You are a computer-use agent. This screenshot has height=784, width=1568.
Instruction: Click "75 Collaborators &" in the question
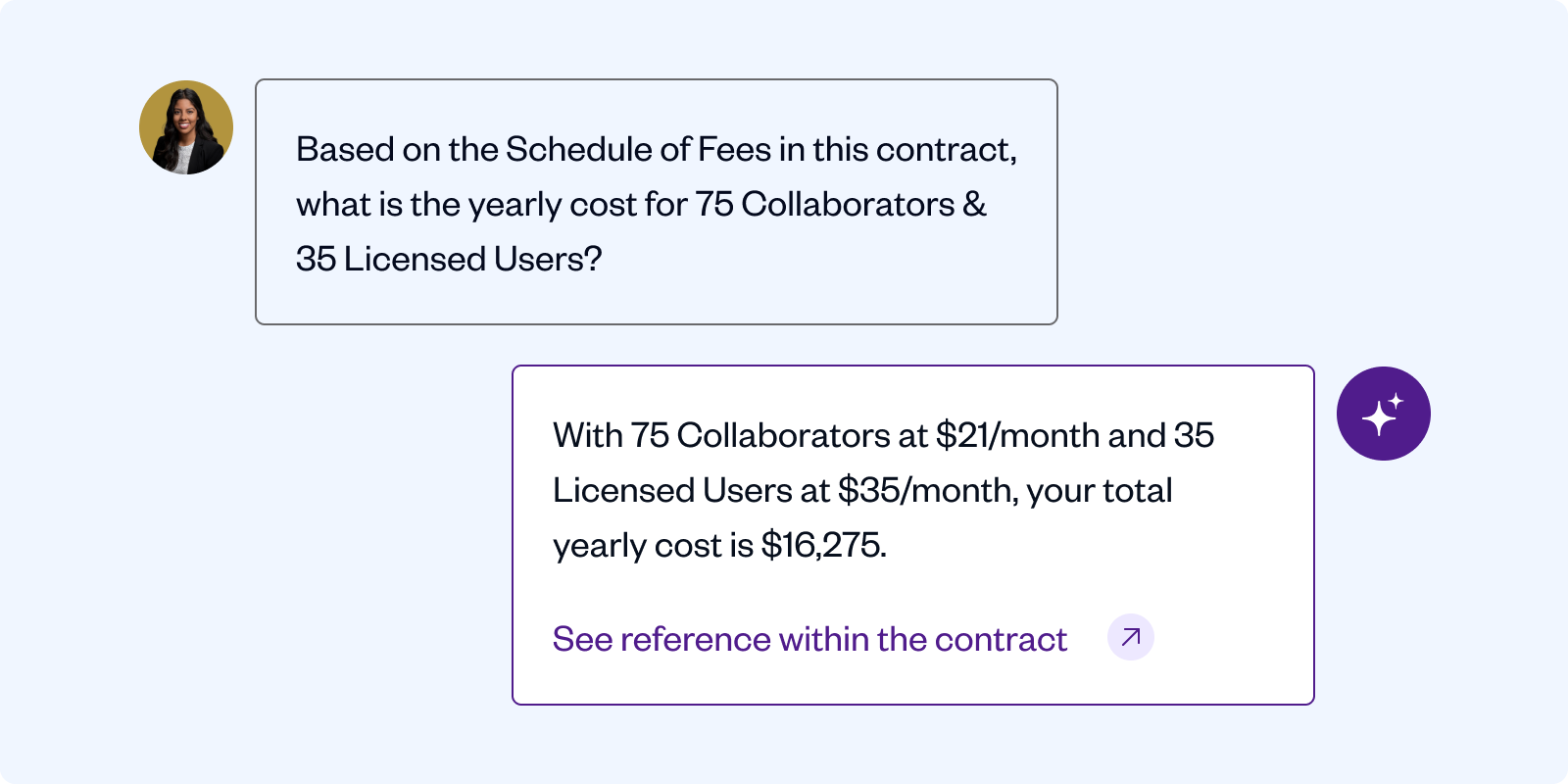pyautogui.click(x=841, y=204)
